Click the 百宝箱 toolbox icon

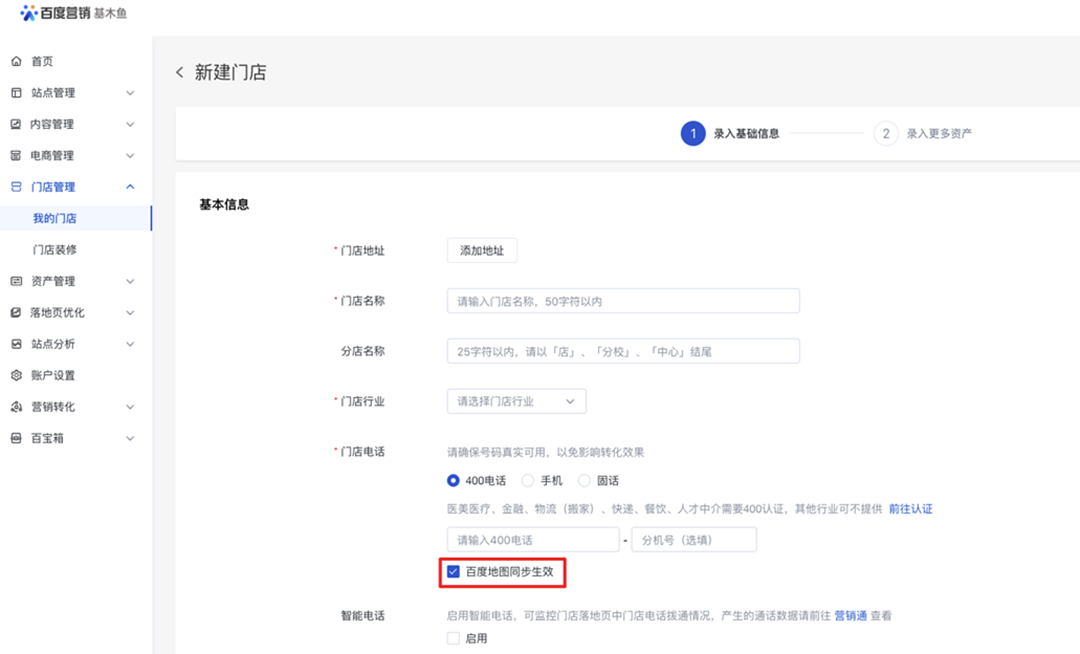click(x=16, y=438)
